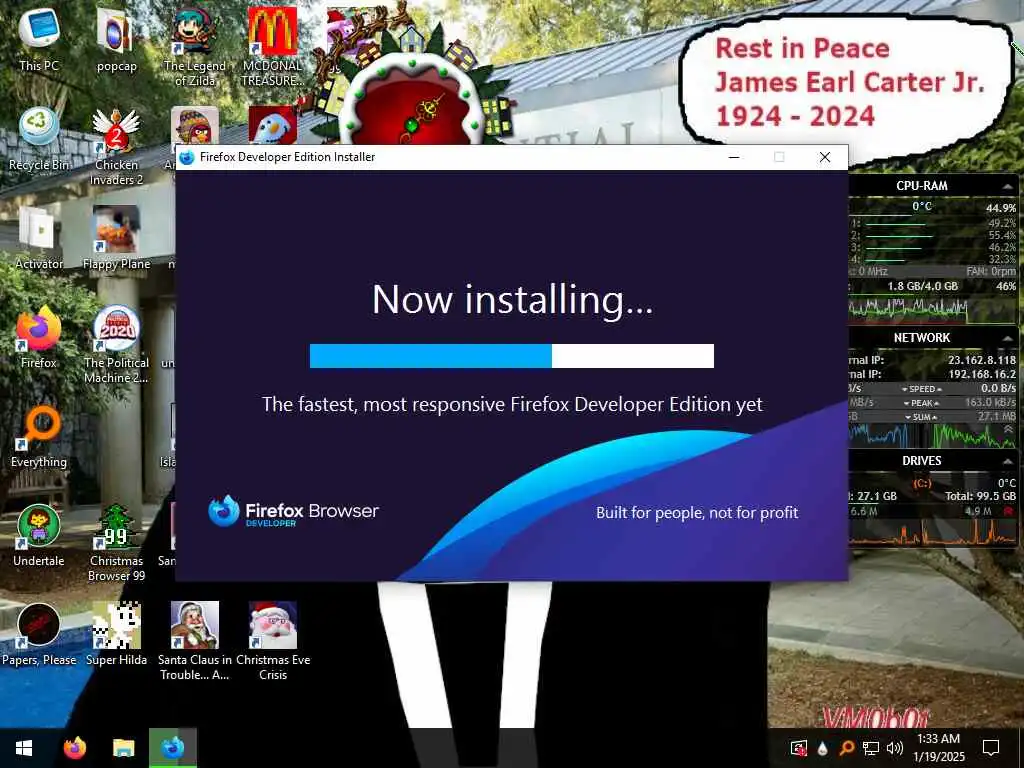Open the Activator desktop icon
Screen dimensions: 1024x768
pyautogui.click(x=39, y=238)
